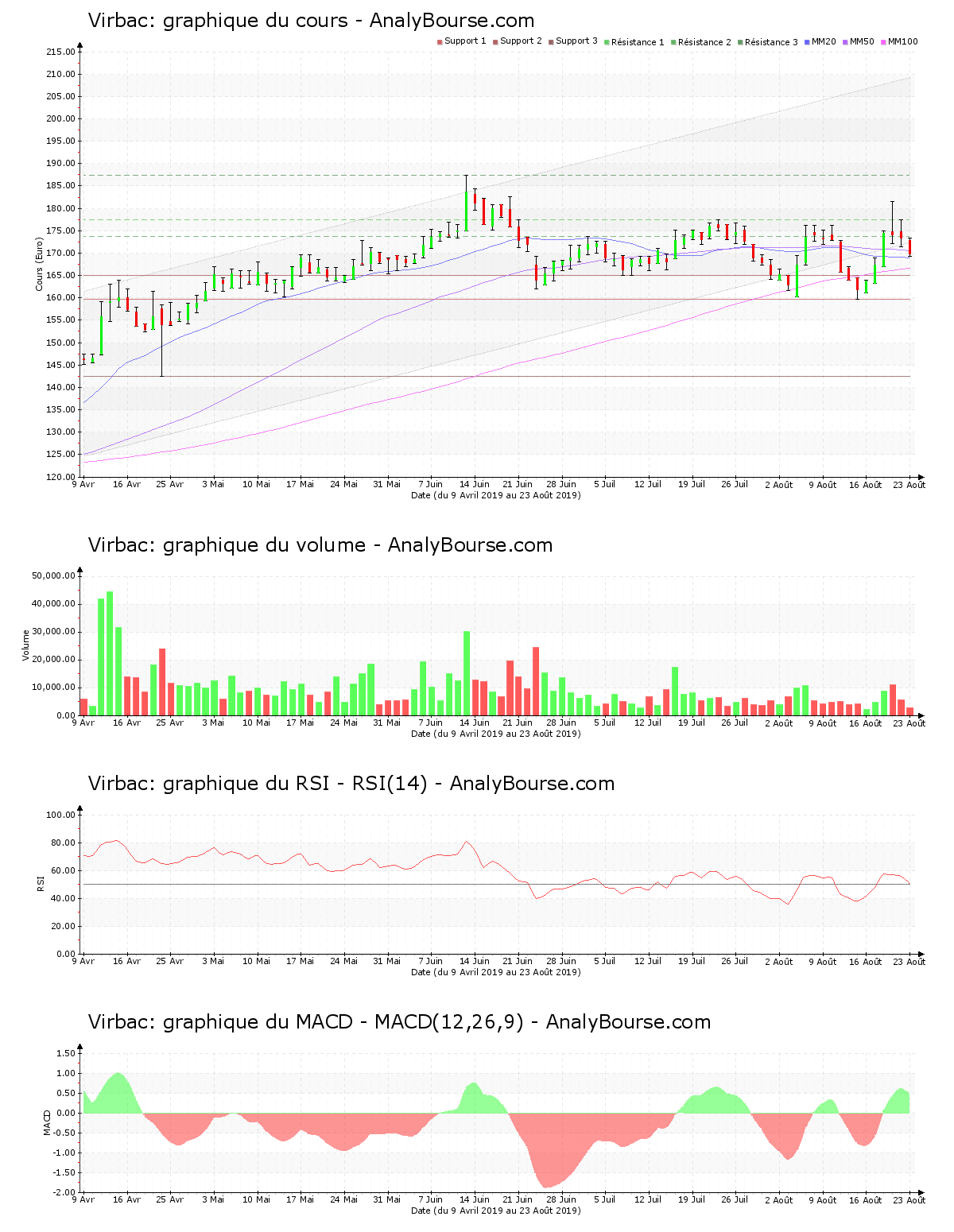The image size is (954, 1232).
Task: Click the MM100 magenta legend swatch
Action: (x=883, y=41)
